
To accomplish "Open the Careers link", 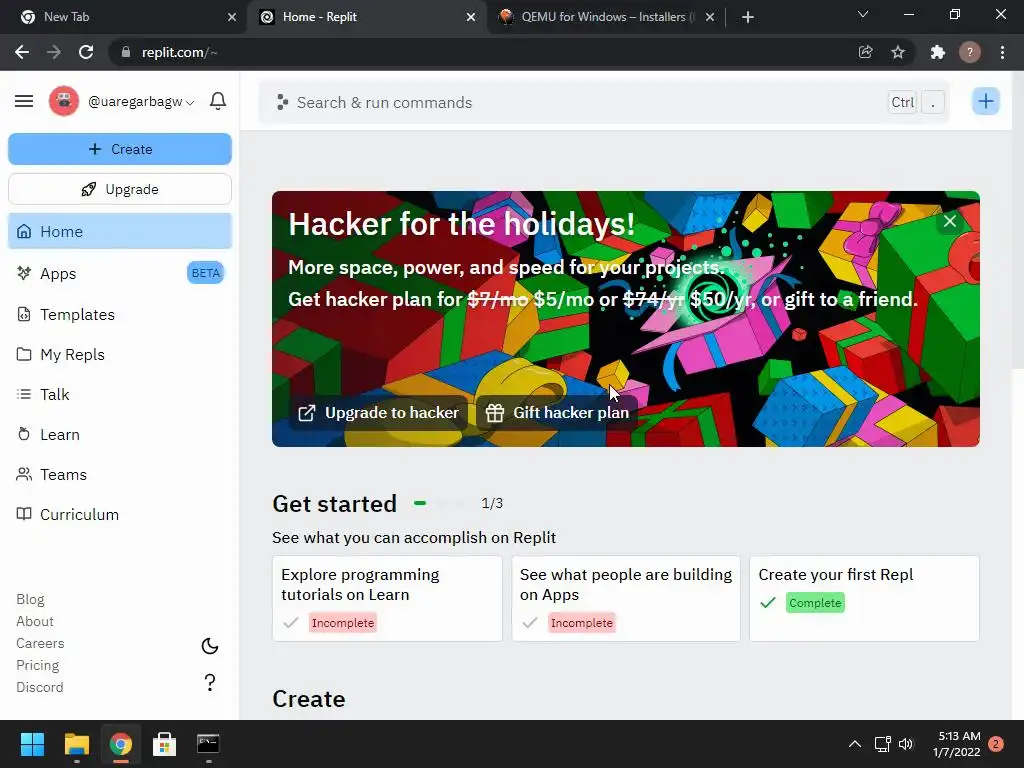I will (40, 643).
